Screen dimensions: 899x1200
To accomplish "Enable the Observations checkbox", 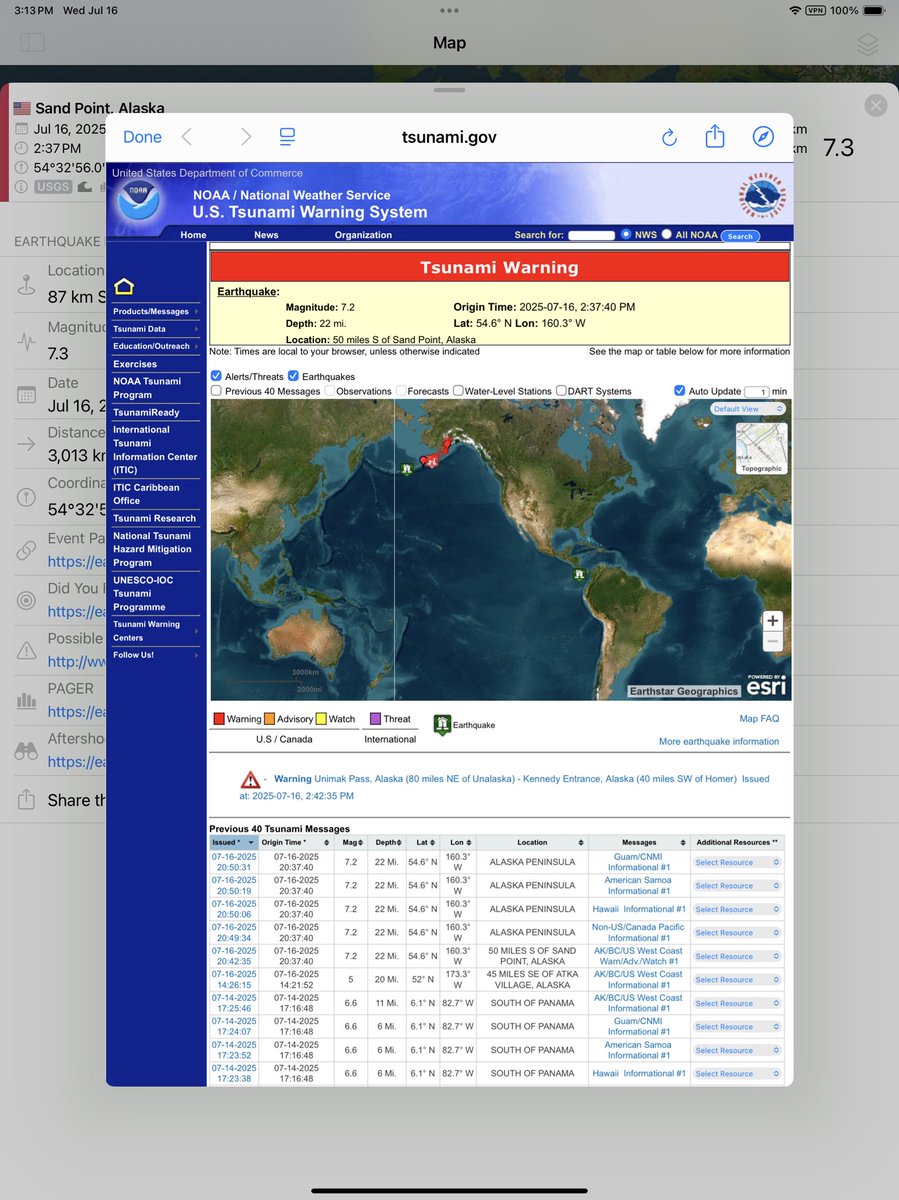I will [x=329, y=391].
